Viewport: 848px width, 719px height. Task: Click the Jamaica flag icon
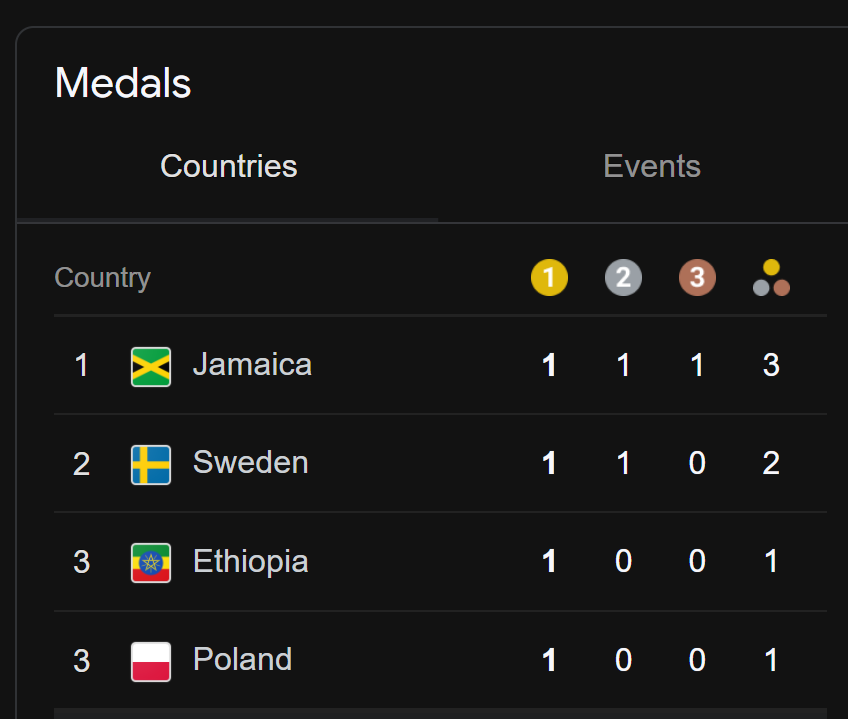[x=151, y=367]
